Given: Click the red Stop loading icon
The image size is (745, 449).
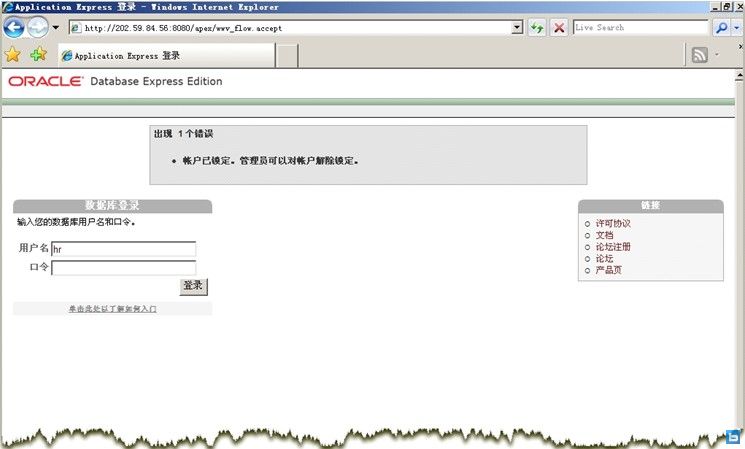Looking at the screenshot, I should pyautogui.click(x=559, y=28).
